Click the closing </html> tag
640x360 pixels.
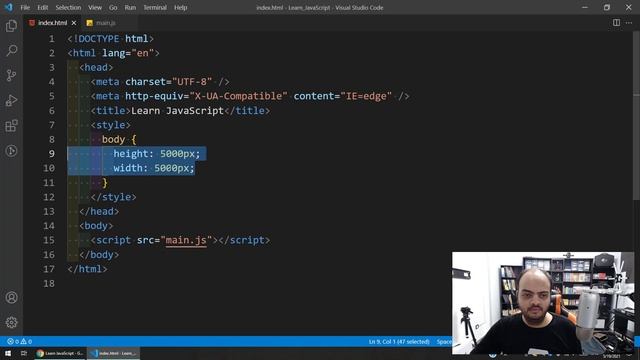[x=87, y=269]
